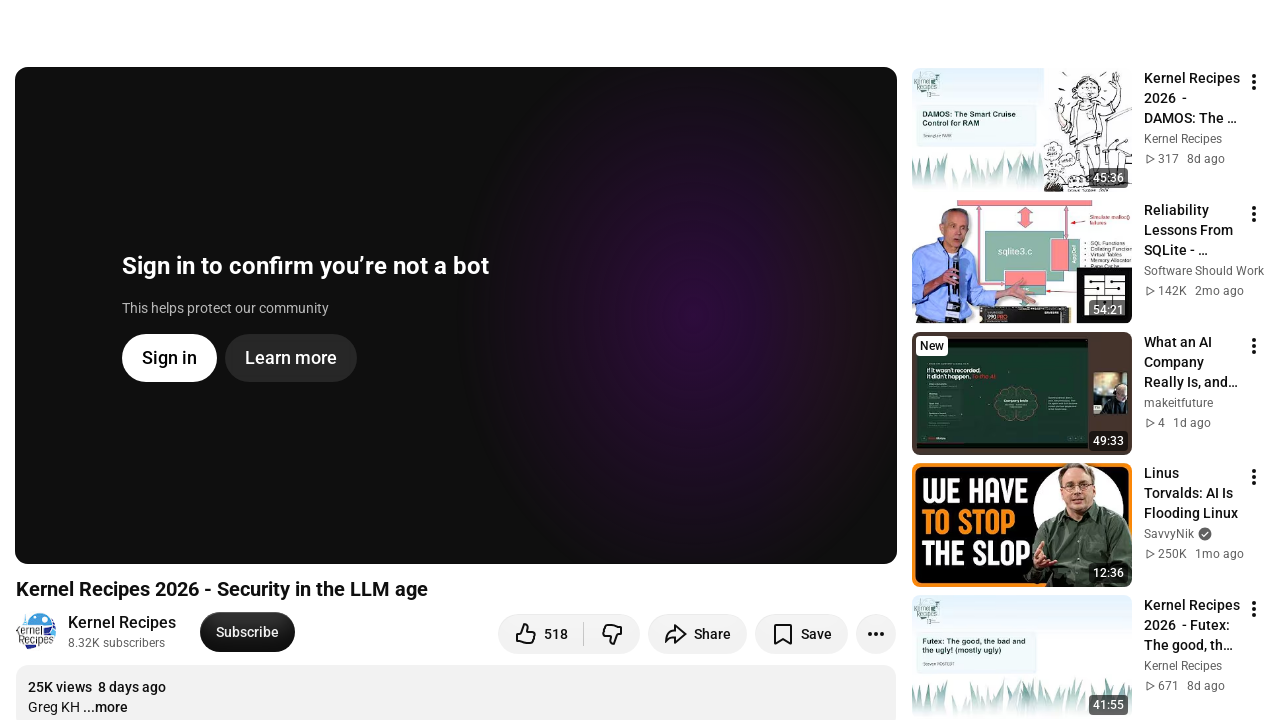Click the Learn more button
Viewport: 1280px width, 720px height.
point(291,358)
